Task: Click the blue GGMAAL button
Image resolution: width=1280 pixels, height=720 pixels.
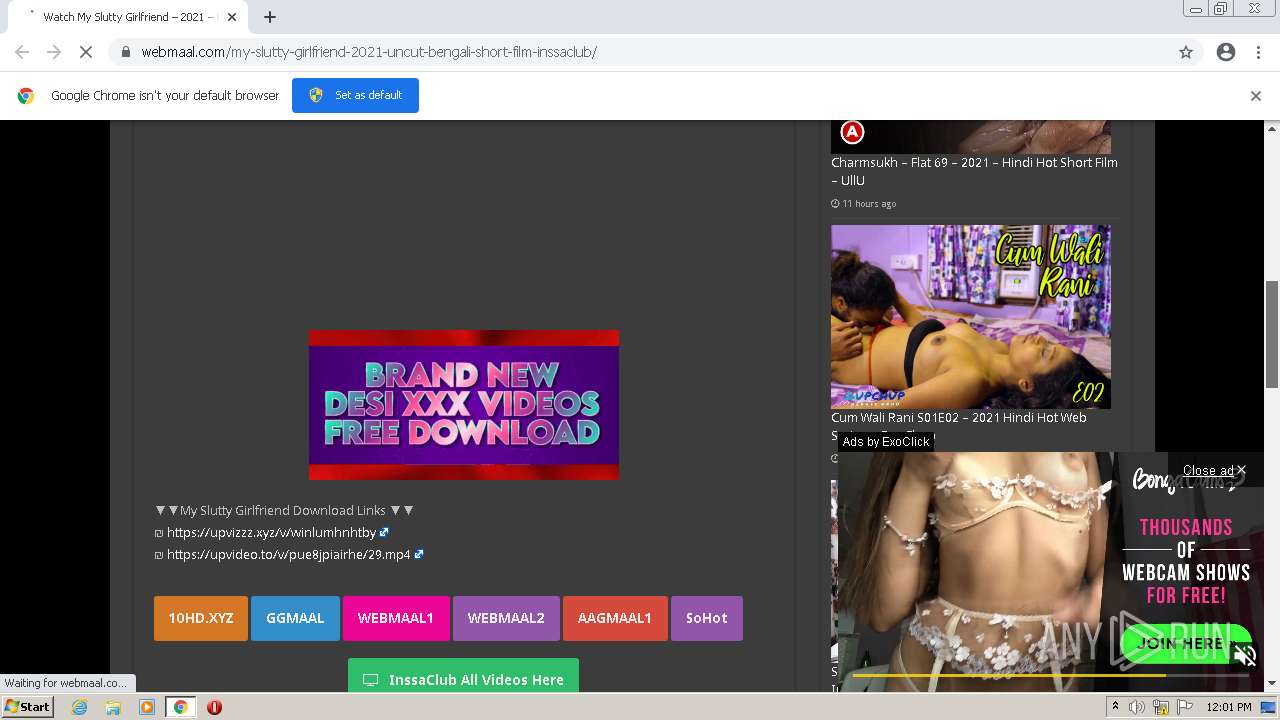Action: (x=295, y=618)
